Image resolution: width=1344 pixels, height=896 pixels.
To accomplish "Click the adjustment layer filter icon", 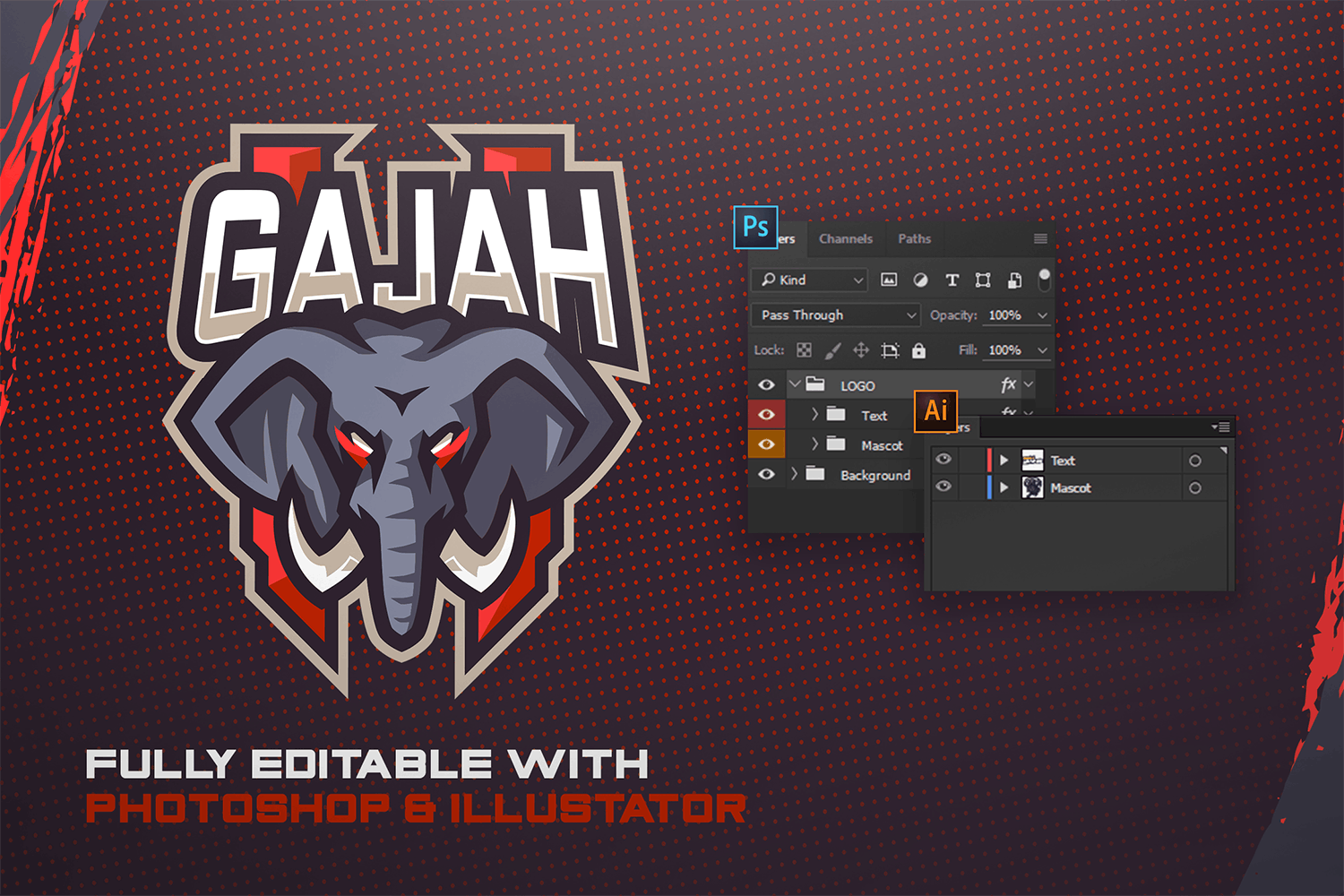I will tap(920, 280).
